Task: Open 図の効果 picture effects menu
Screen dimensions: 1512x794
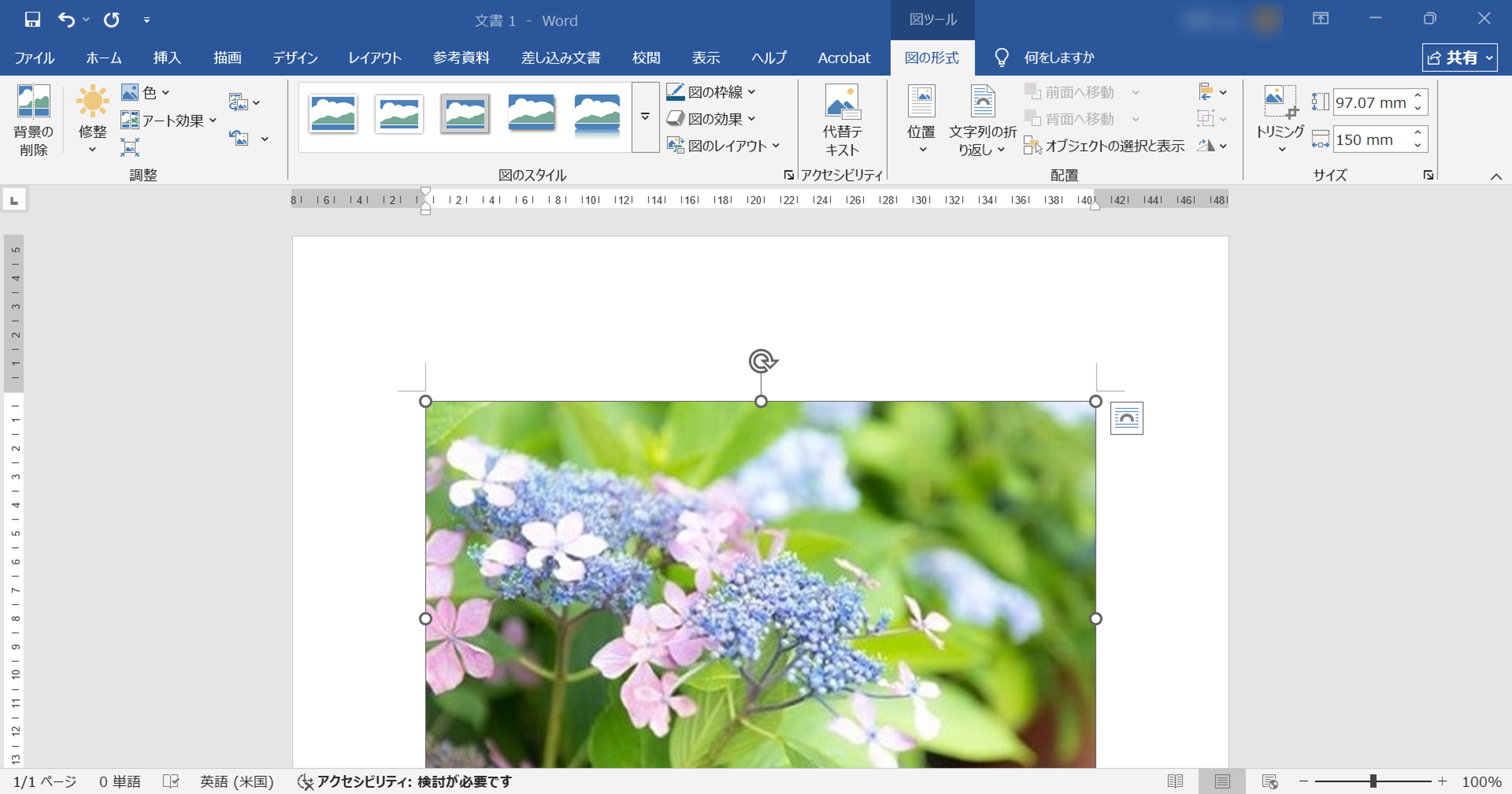Action: point(711,119)
